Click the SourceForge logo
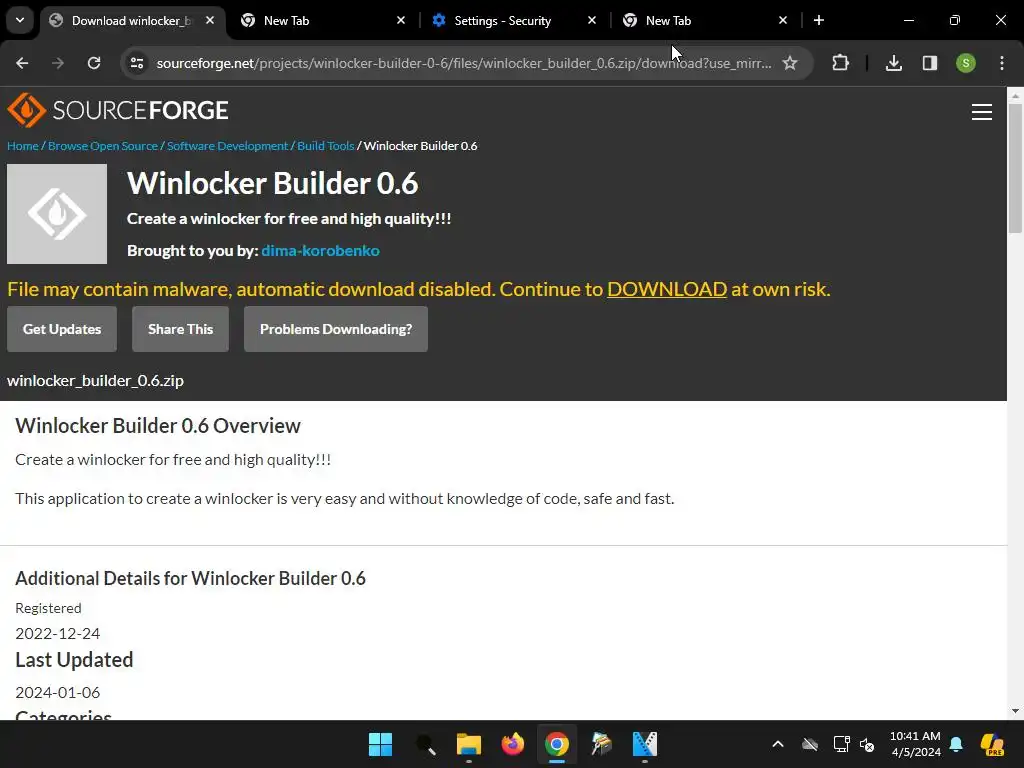1024x768 pixels. point(118,110)
